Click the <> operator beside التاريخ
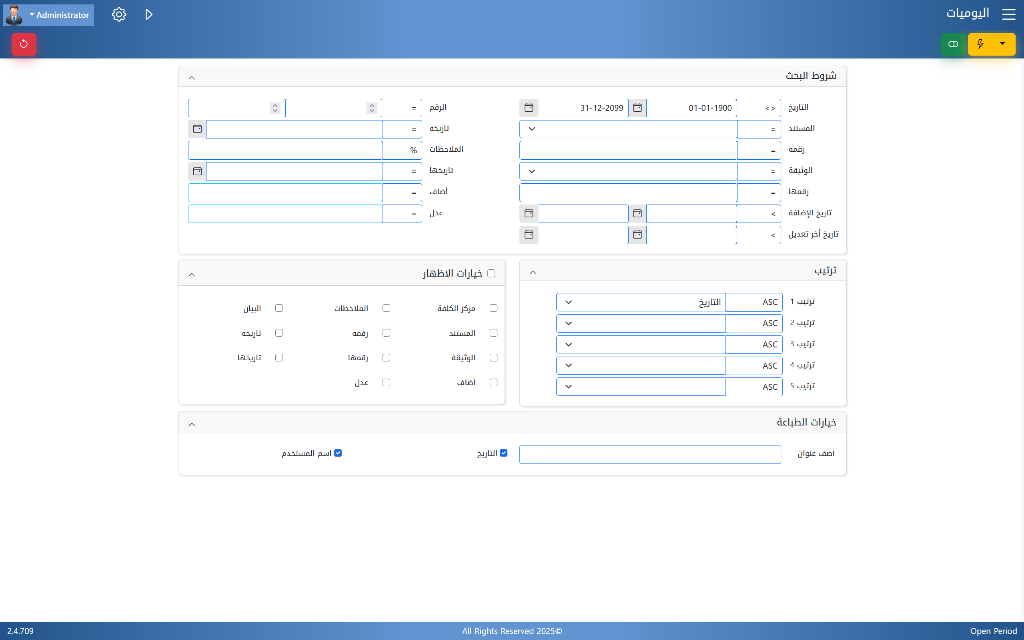 pyautogui.click(x=770, y=108)
